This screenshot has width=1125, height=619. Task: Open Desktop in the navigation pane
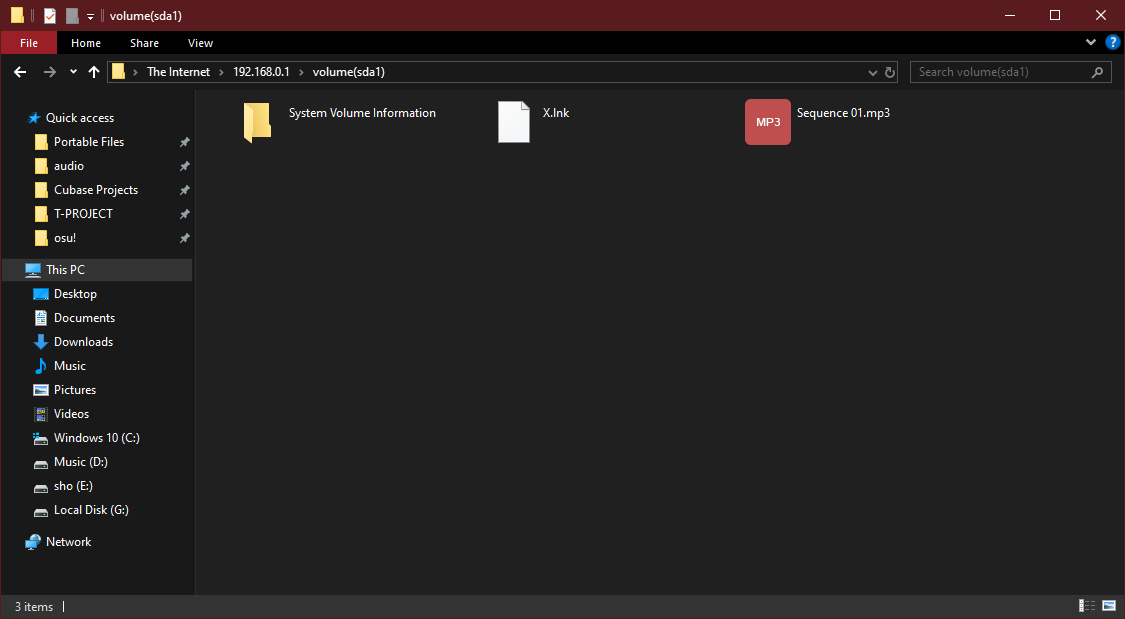click(x=75, y=294)
